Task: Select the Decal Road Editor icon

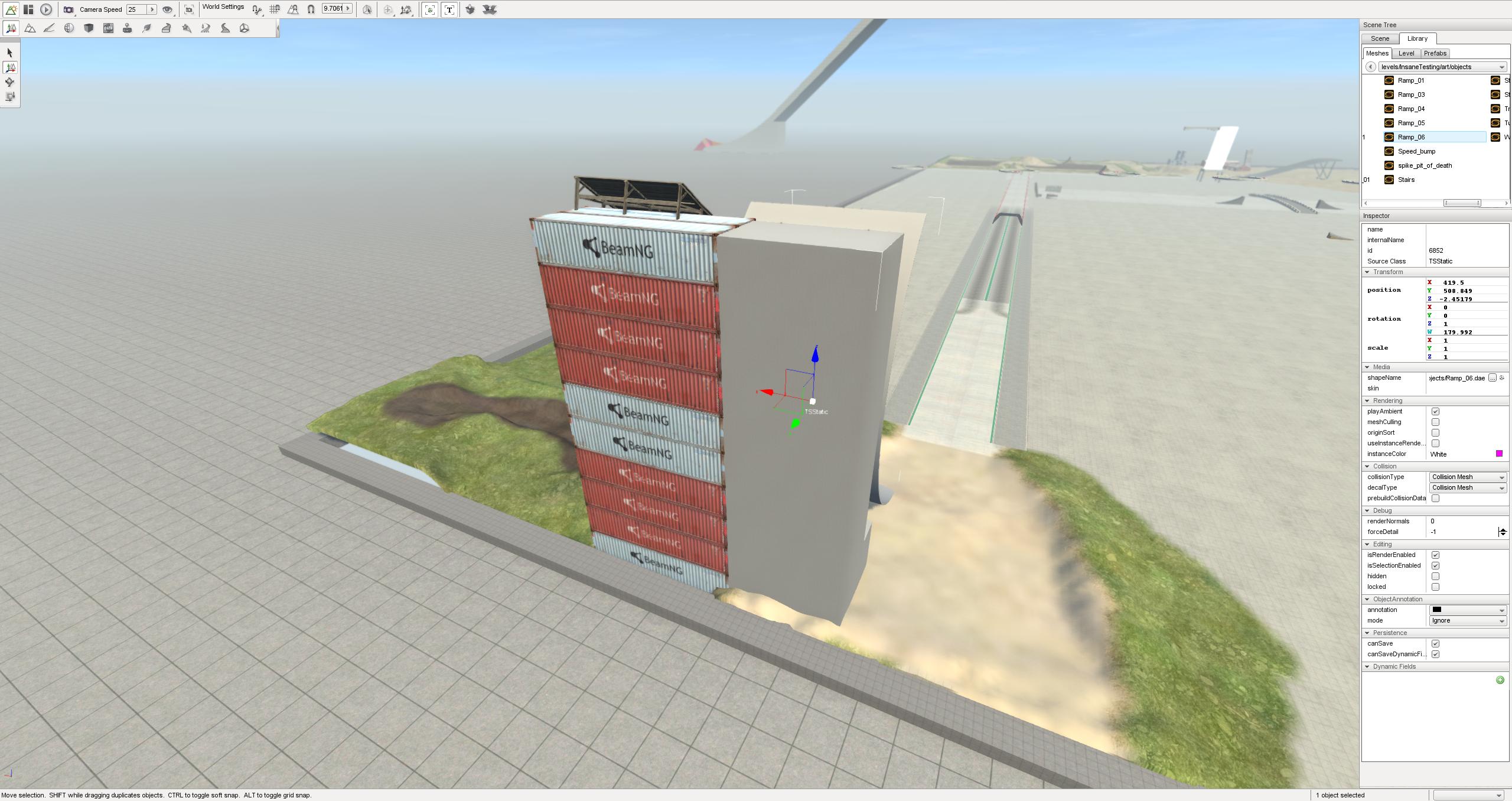Action: 225,28
